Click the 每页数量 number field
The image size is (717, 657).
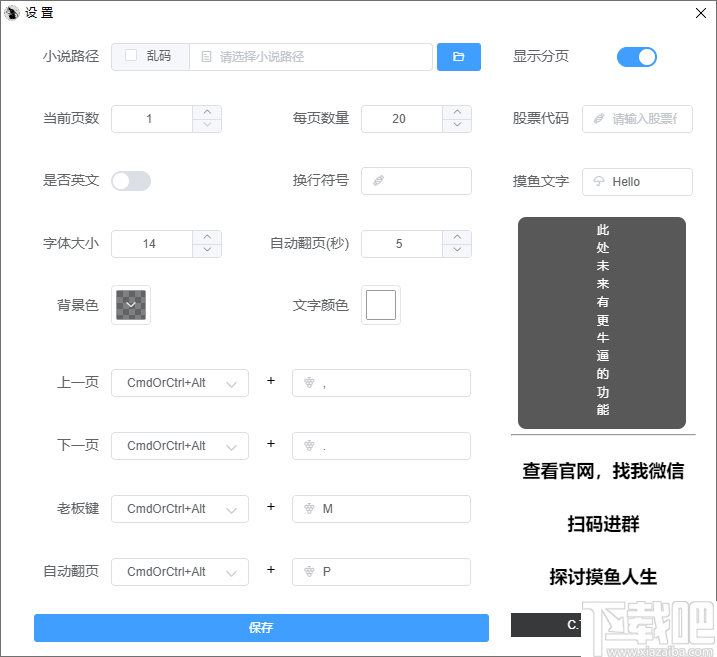coord(402,119)
